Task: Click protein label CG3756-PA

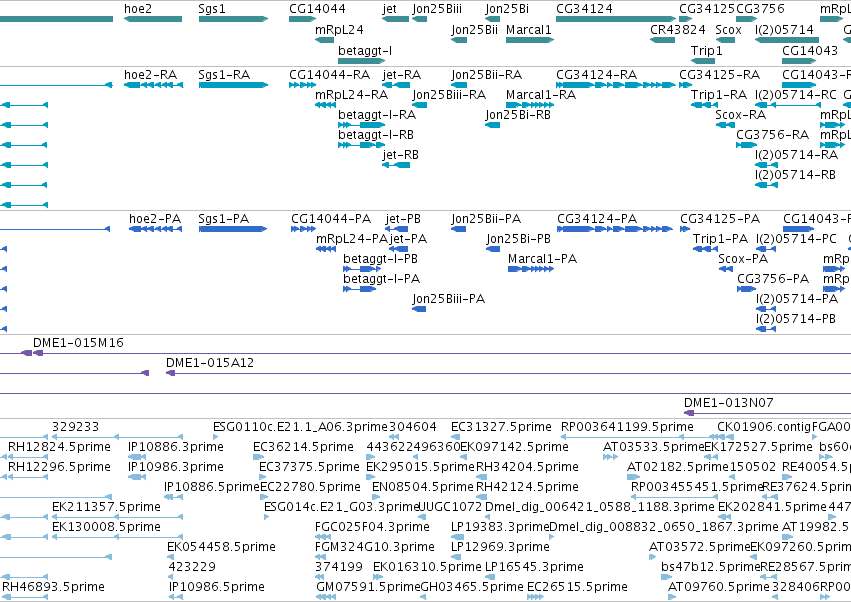Action: pyautogui.click(x=773, y=279)
